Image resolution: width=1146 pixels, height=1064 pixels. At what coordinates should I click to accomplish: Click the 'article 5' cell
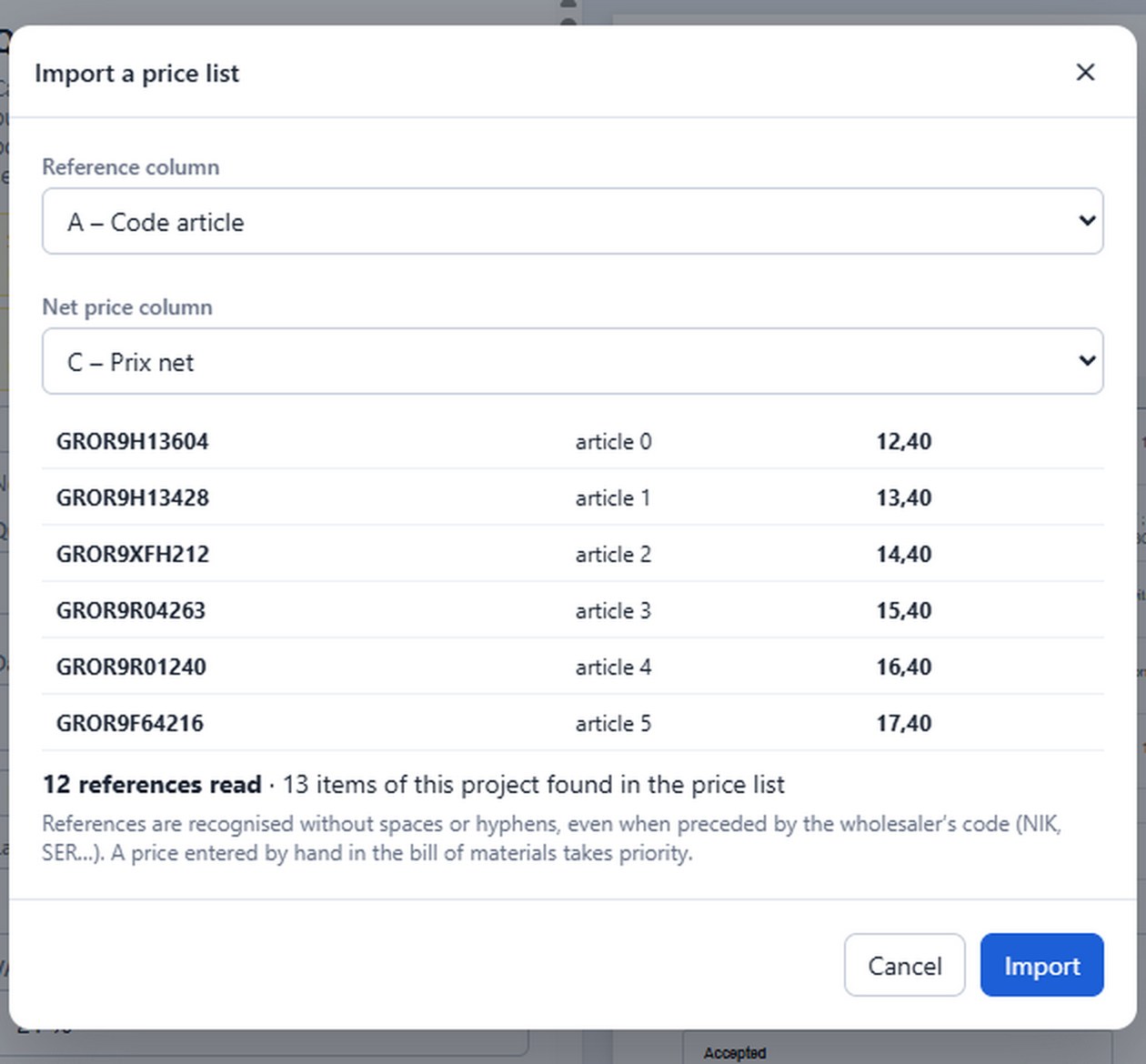[614, 724]
